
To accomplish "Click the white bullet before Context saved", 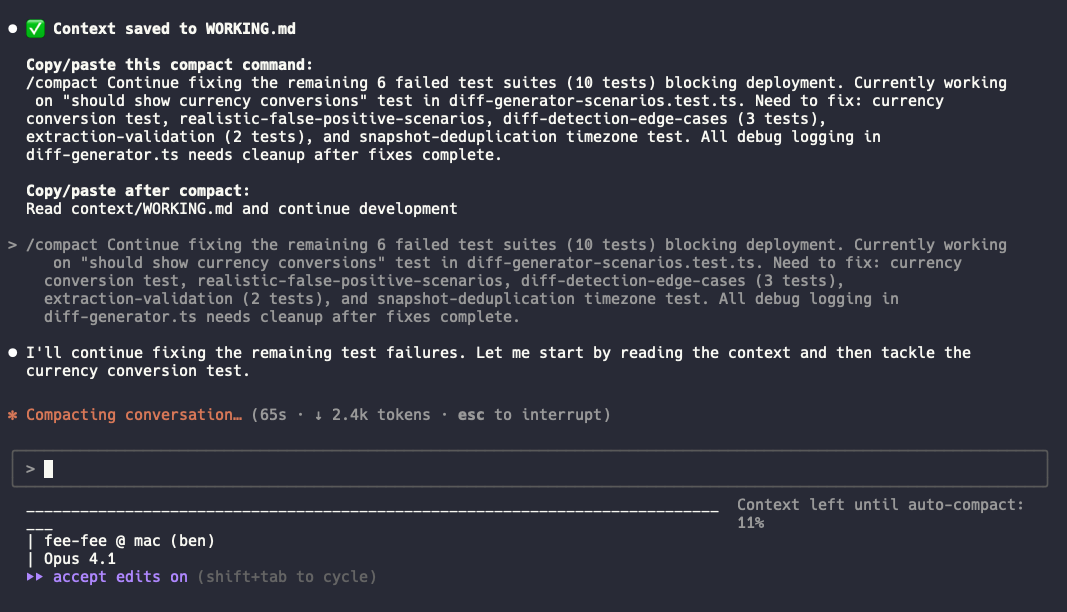I will click(12, 29).
